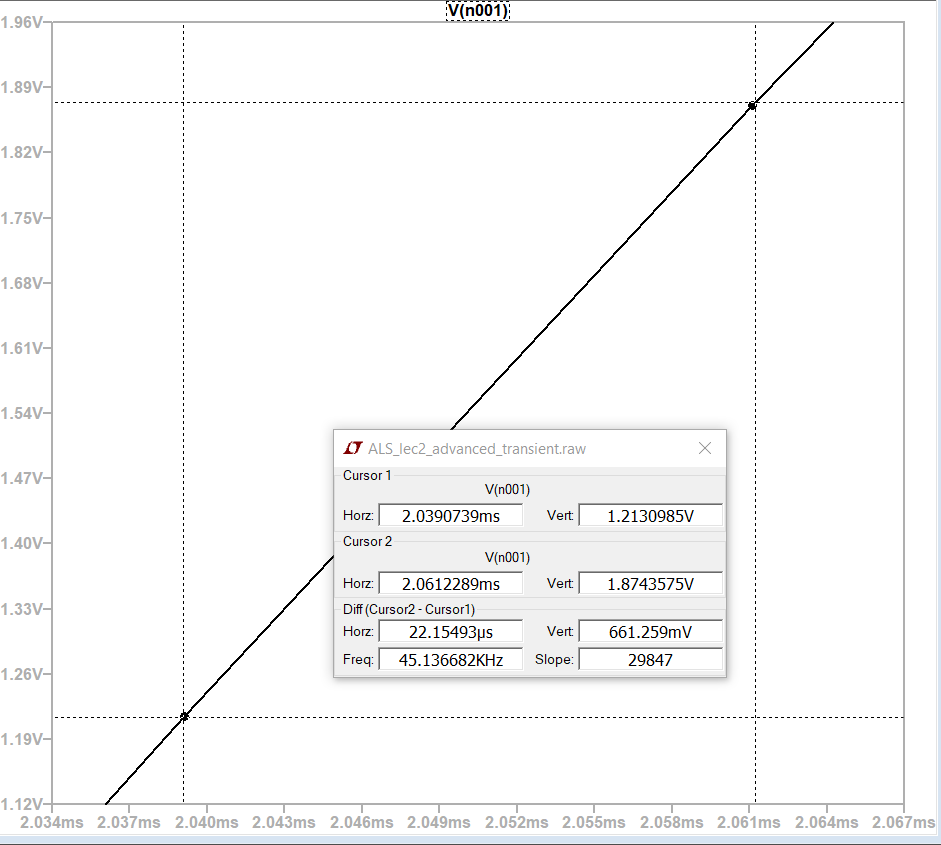Click the ALS_lec2_advanced_transient.raw dialog title
Viewport: 941px width, 845px height.
click(x=477, y=449)
